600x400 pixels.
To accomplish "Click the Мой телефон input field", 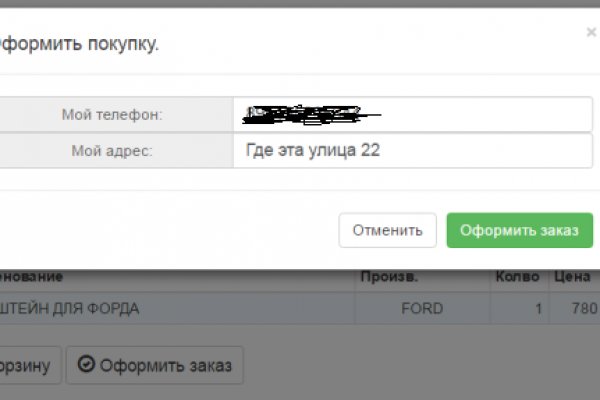I will (412, 115).
